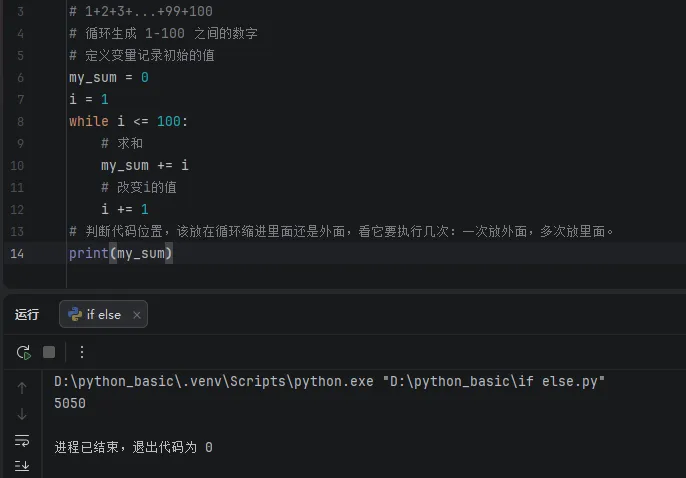The height and width of the screenshot is (478, 686).
Task: Click the up arrow in console sidebar
Action: coord(22,387)
